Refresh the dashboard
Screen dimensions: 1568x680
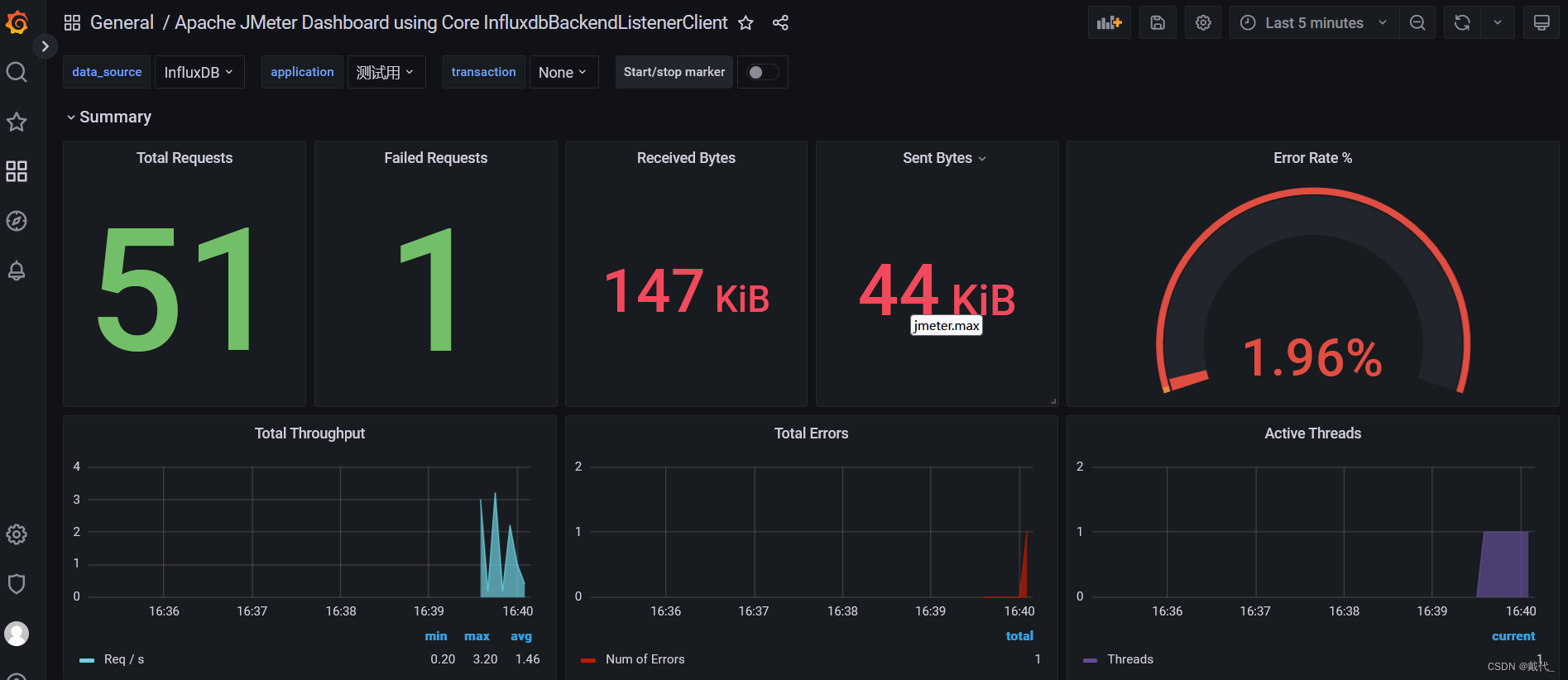1462,23
